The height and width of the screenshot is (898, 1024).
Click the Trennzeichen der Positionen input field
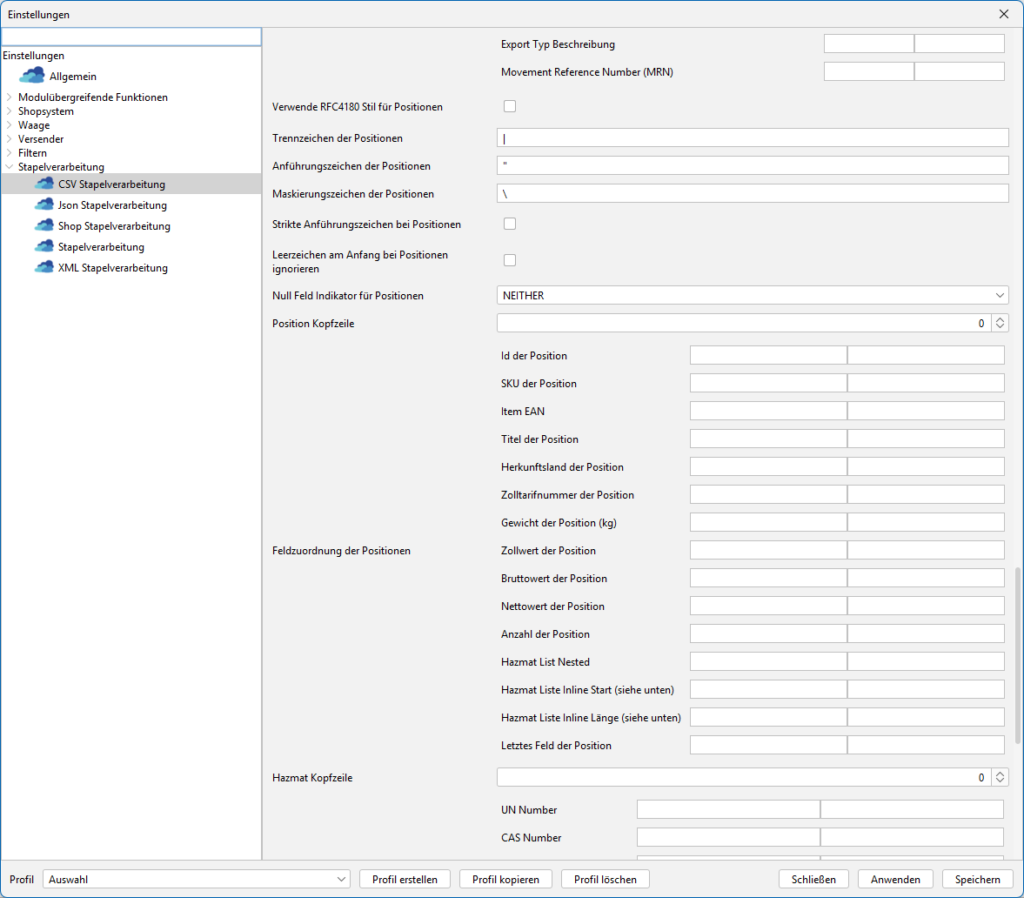[752, 138]
